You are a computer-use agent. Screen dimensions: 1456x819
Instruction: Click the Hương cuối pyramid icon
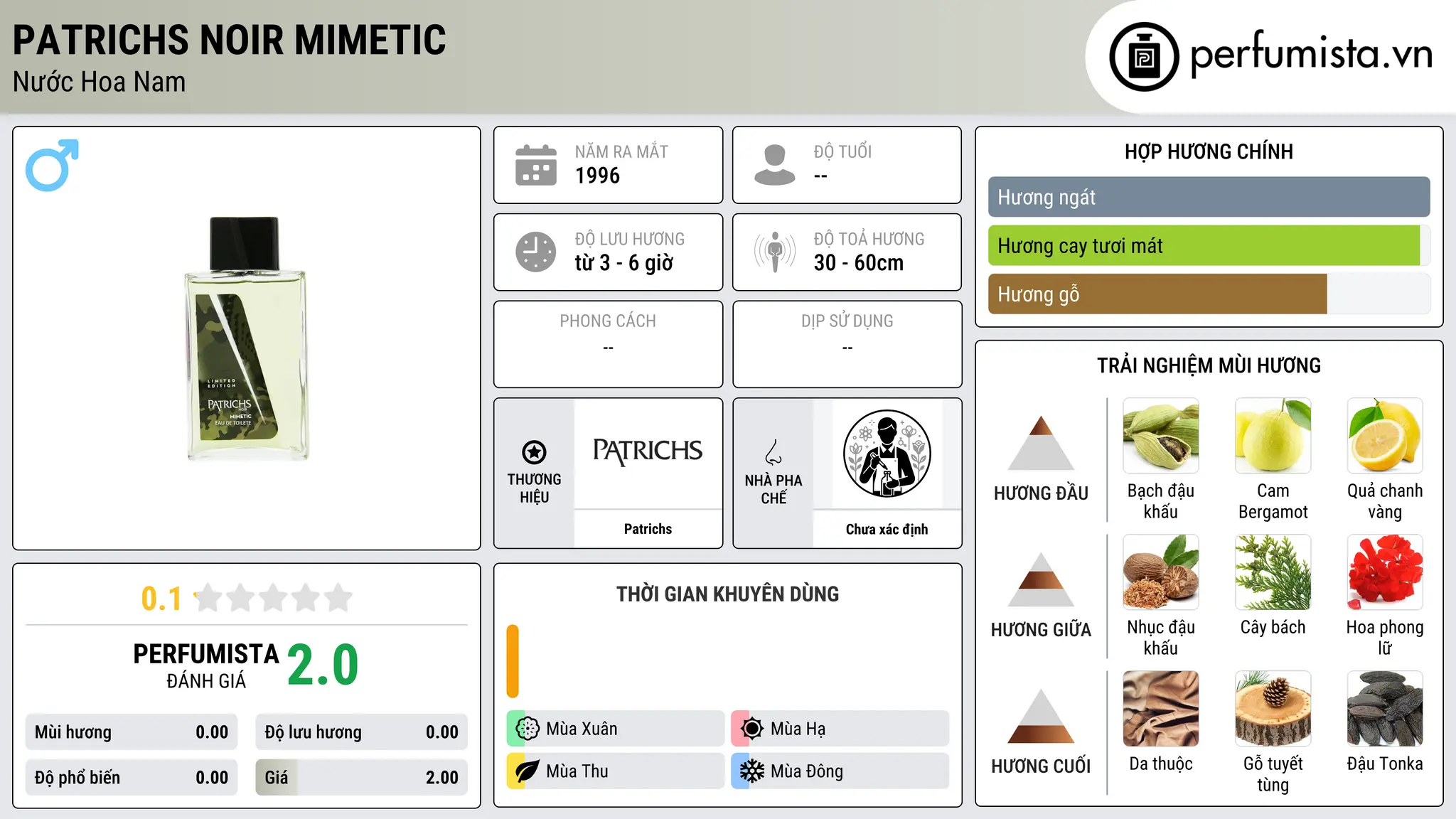pyautogui.click(x=1041, y=716)
